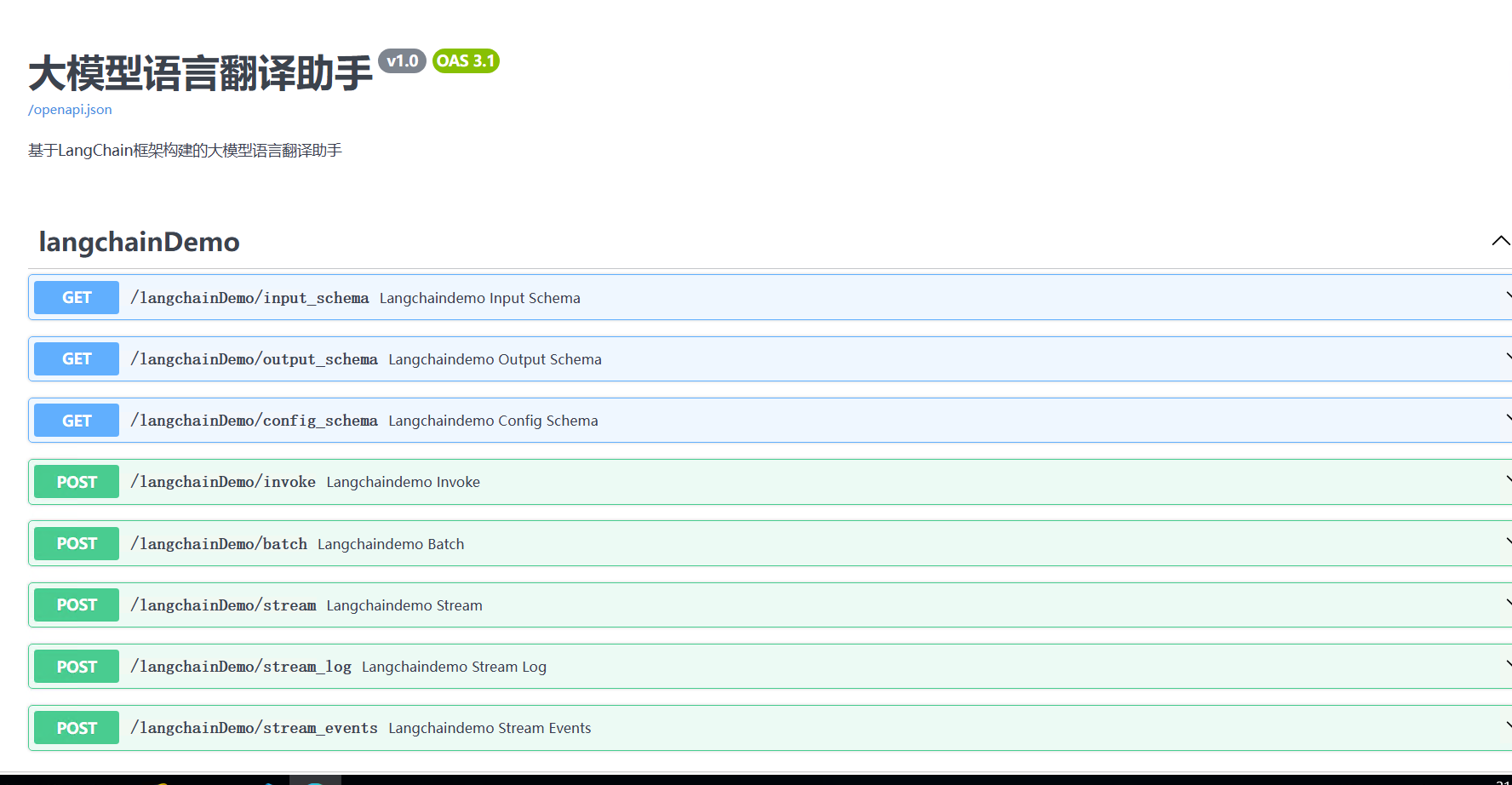The width and height of the screenshot is (1512, 785).
Task: Click the /langchainDemo/invoke path
Action: 223,482
